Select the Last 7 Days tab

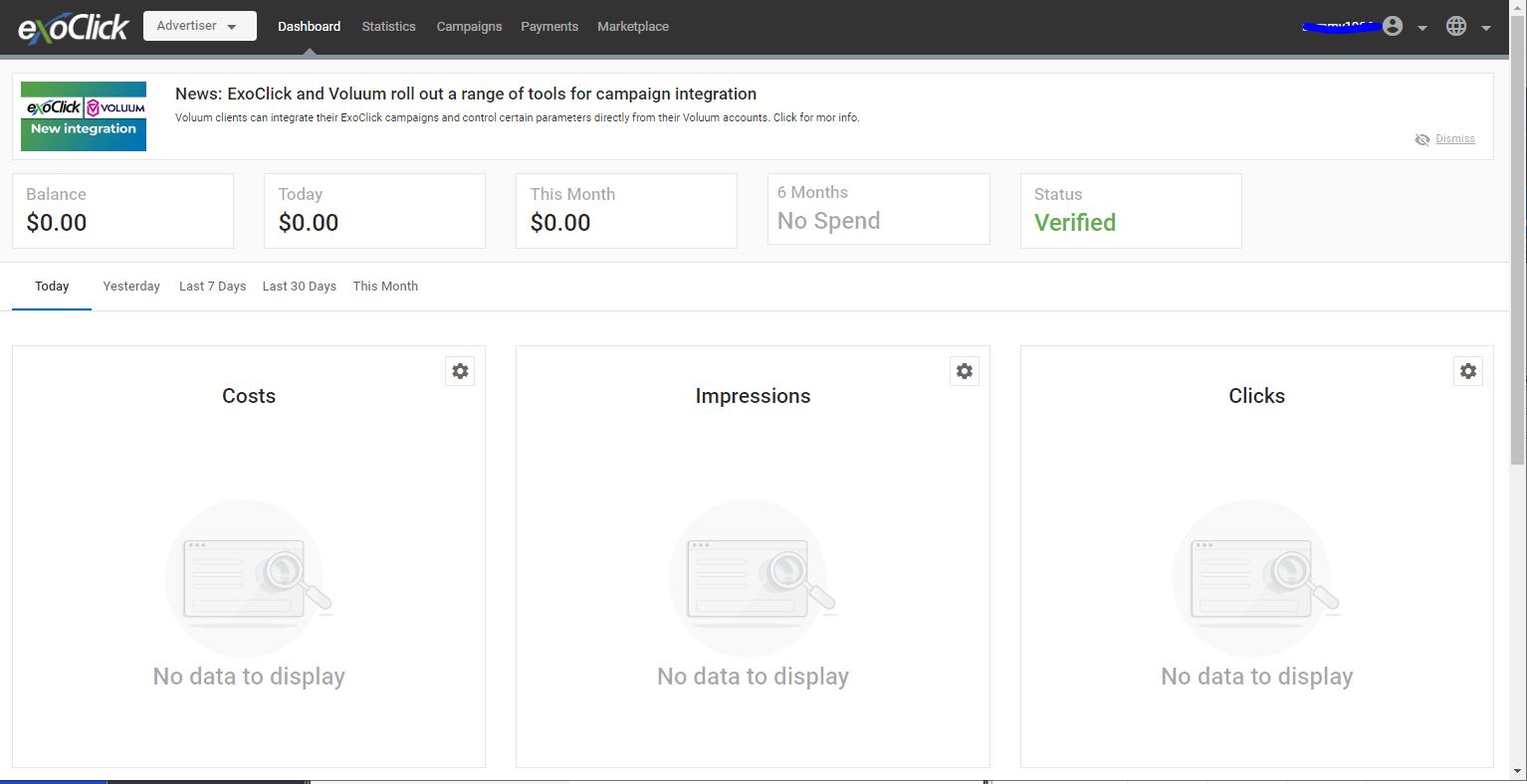click(x=212, y=287)
